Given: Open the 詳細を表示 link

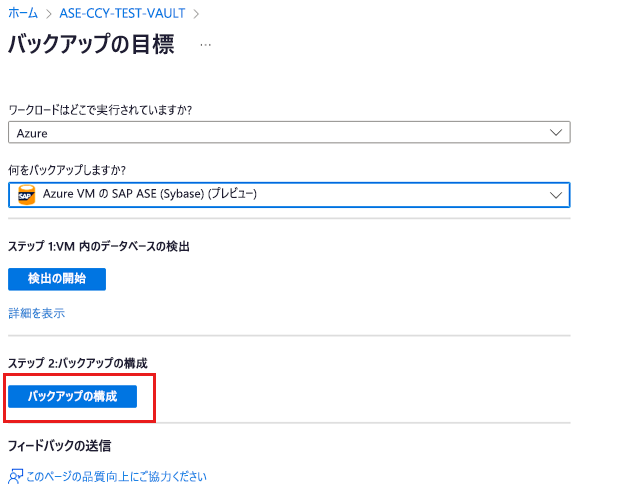Looking at the screenshot, I should point(37,313).
